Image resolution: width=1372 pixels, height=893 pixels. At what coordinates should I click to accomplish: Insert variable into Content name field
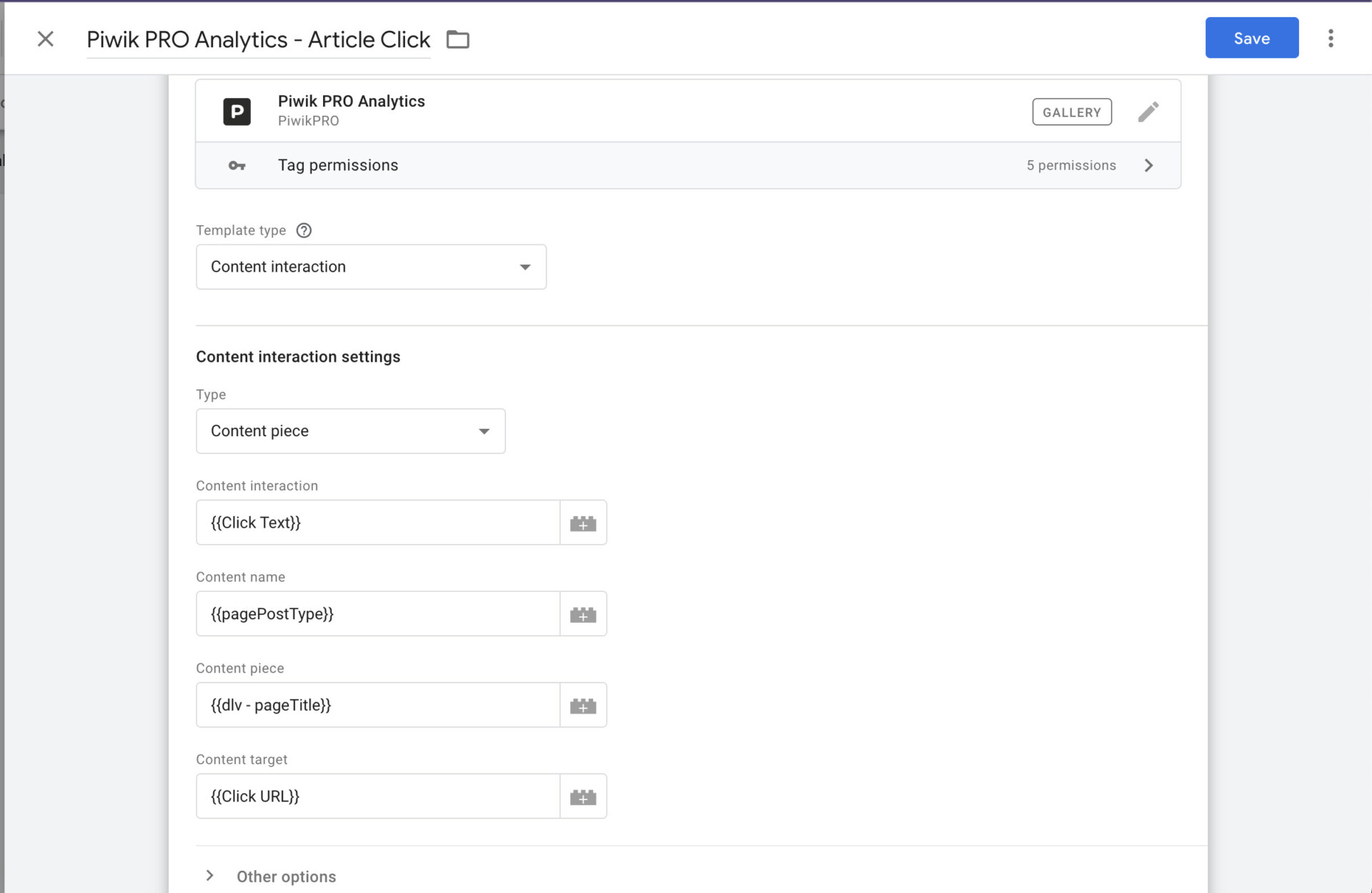[x=583, y=614]
